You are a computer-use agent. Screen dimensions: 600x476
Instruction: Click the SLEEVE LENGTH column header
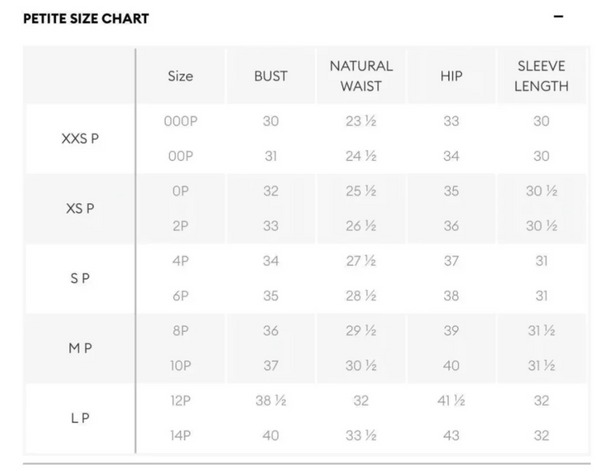pos(541,76)
